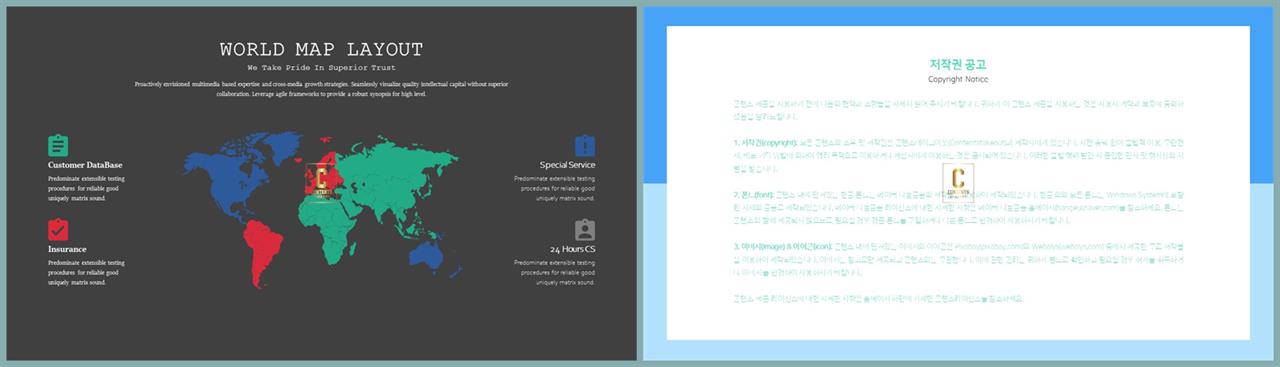Click the paragraph starting 'Proactively envisioned multimedia'
This screenshot has width=1280, height=367.
(321, 89)
